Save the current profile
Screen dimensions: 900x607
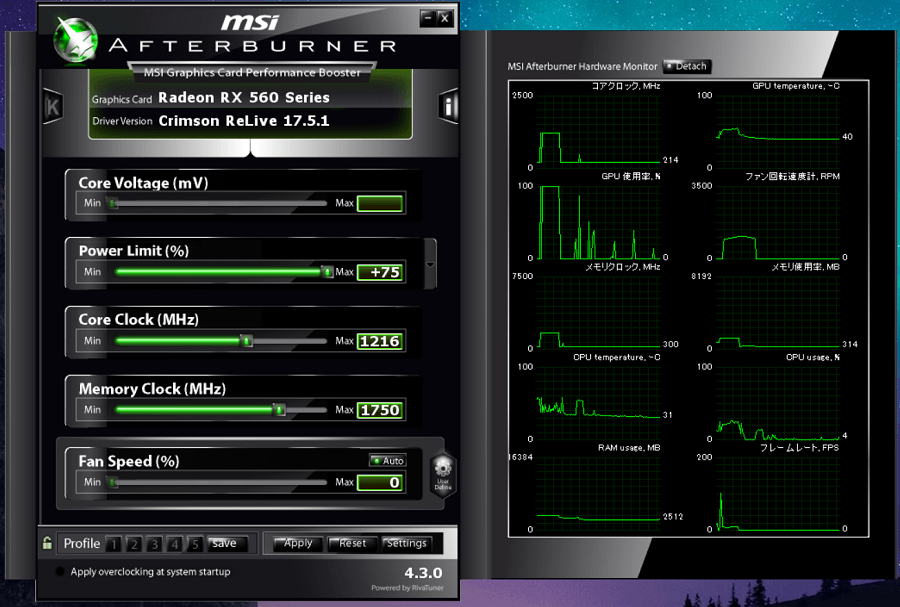coord(224,543)
